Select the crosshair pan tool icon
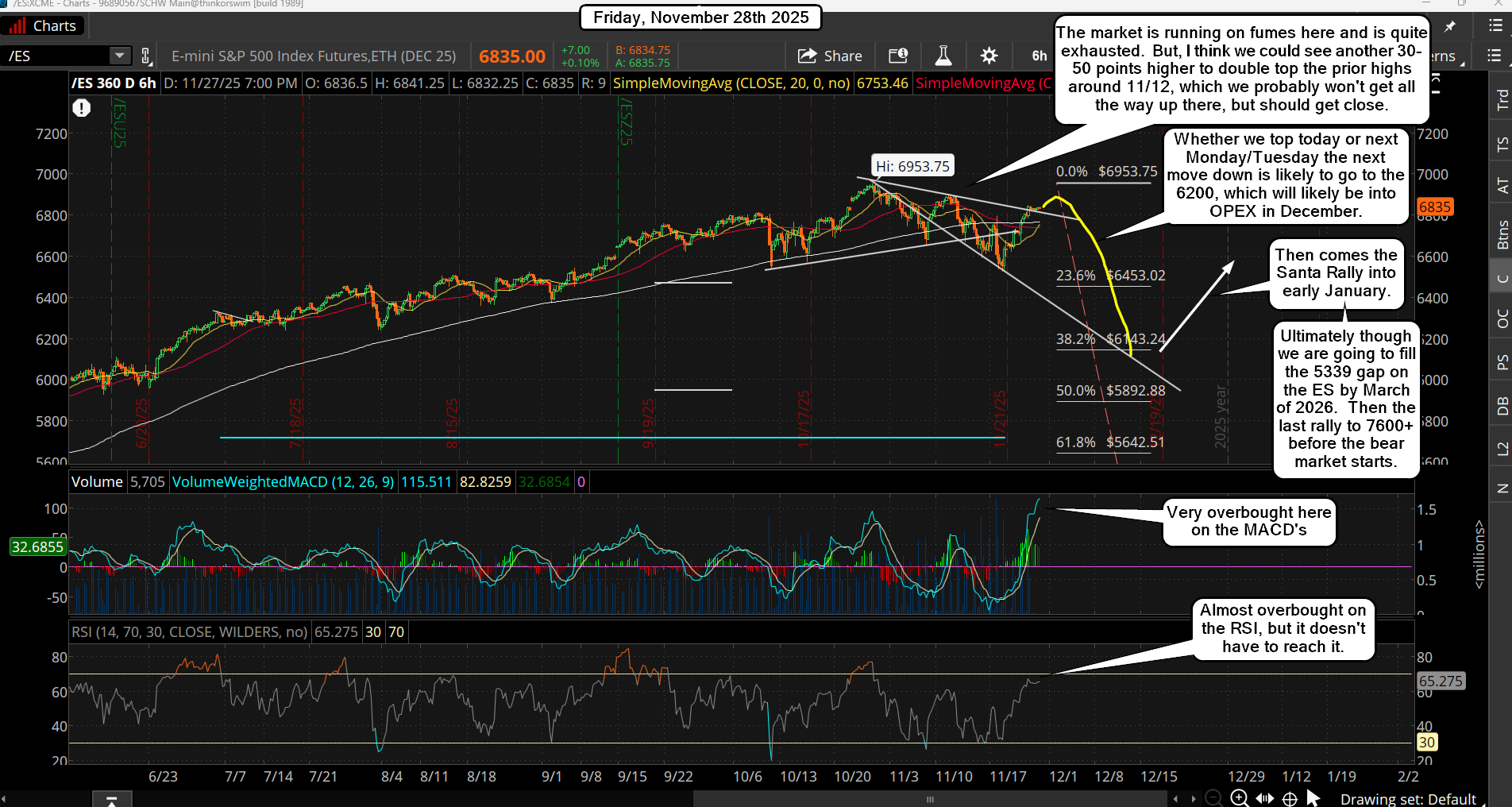Image resolution: width=1512 pixels, height=807 pixels. pos(1290,799)
